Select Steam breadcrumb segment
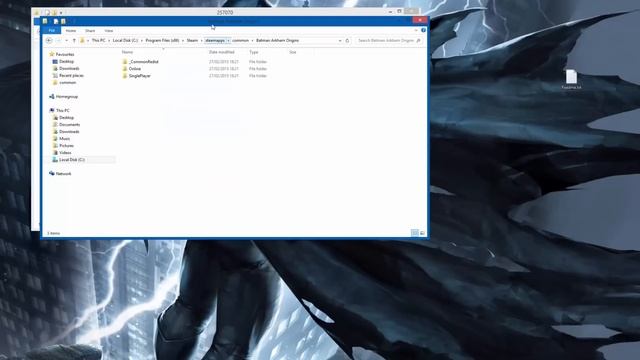Image resolution: width=640 pixels, height=360 pixels. [x=192, y=40]
